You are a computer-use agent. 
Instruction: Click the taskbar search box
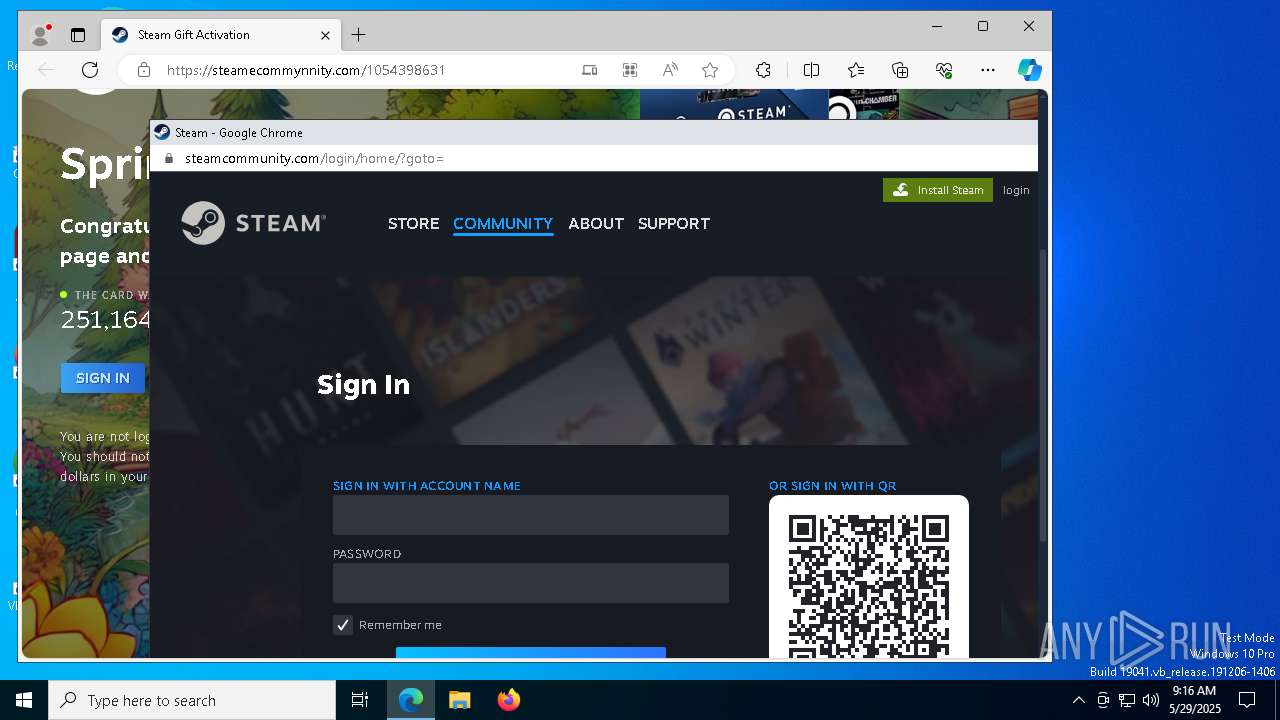coord(192,700)
